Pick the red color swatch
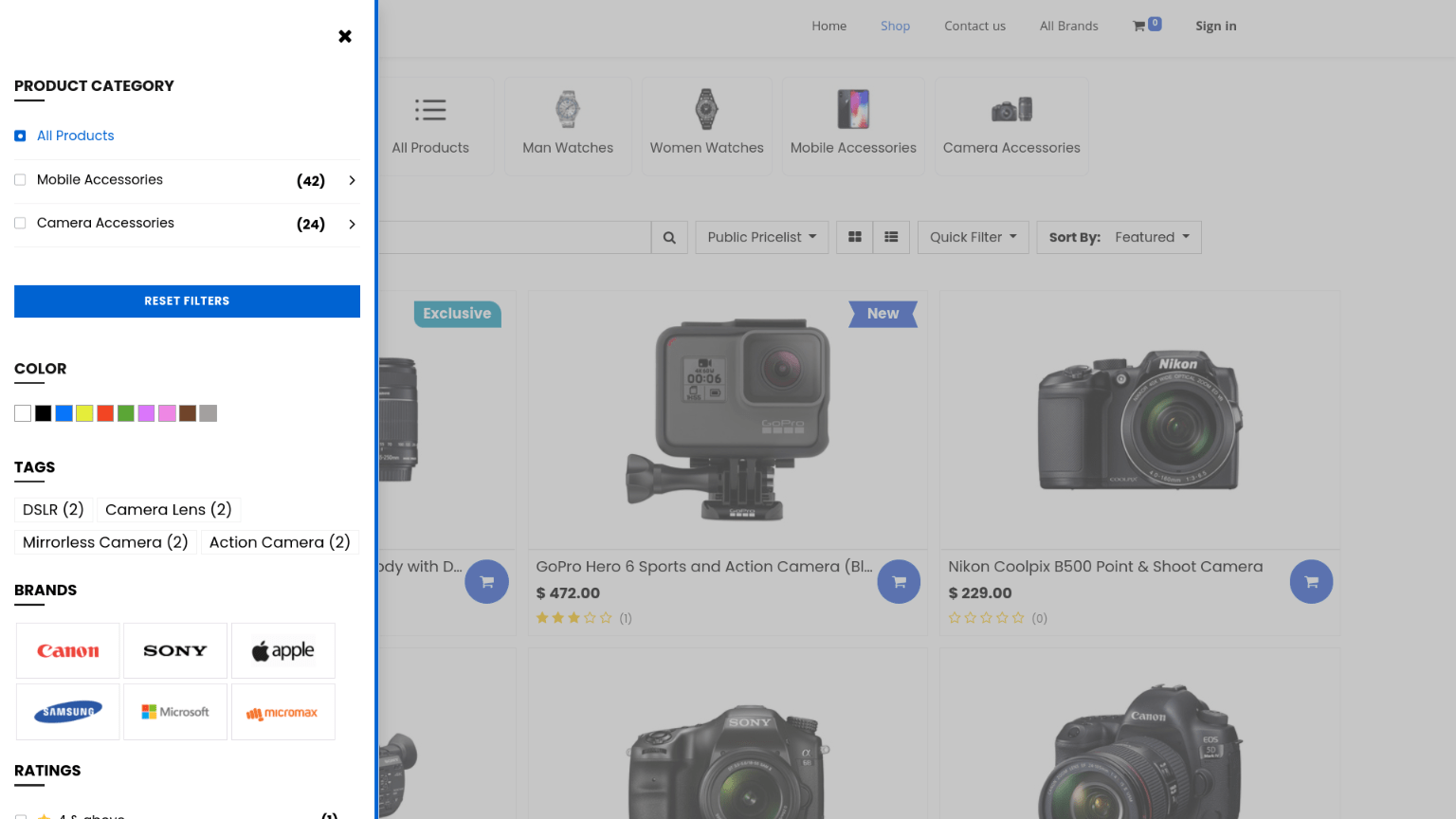 coord(105,413)
